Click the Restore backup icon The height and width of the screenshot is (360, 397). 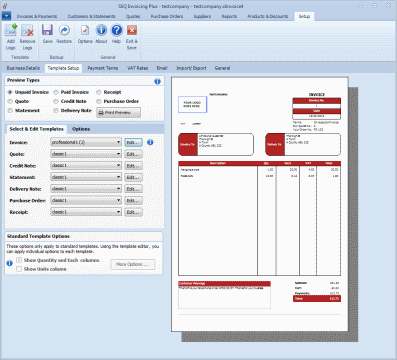coord(64,30)
